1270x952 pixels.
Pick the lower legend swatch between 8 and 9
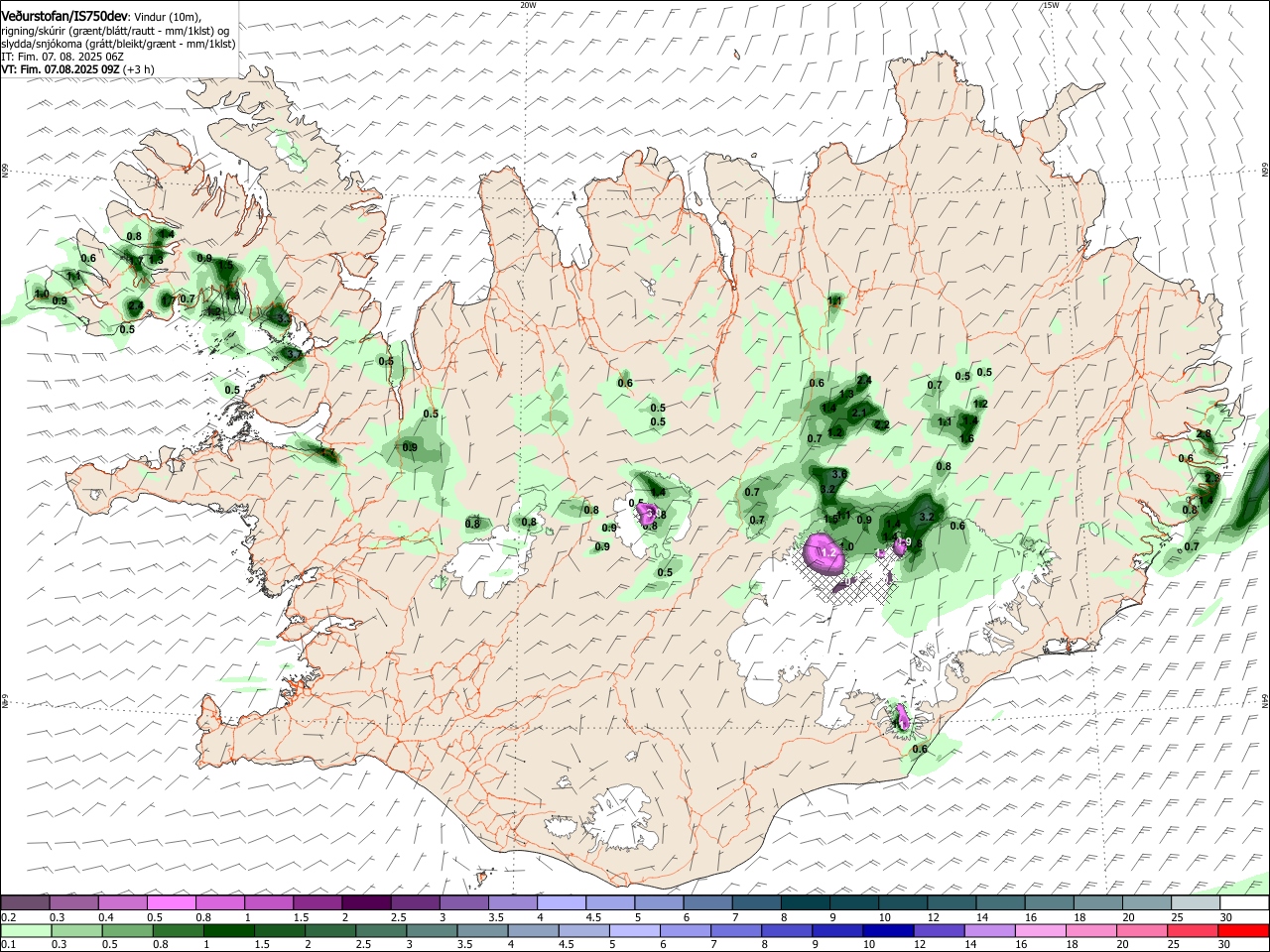[x=786, y=930]
